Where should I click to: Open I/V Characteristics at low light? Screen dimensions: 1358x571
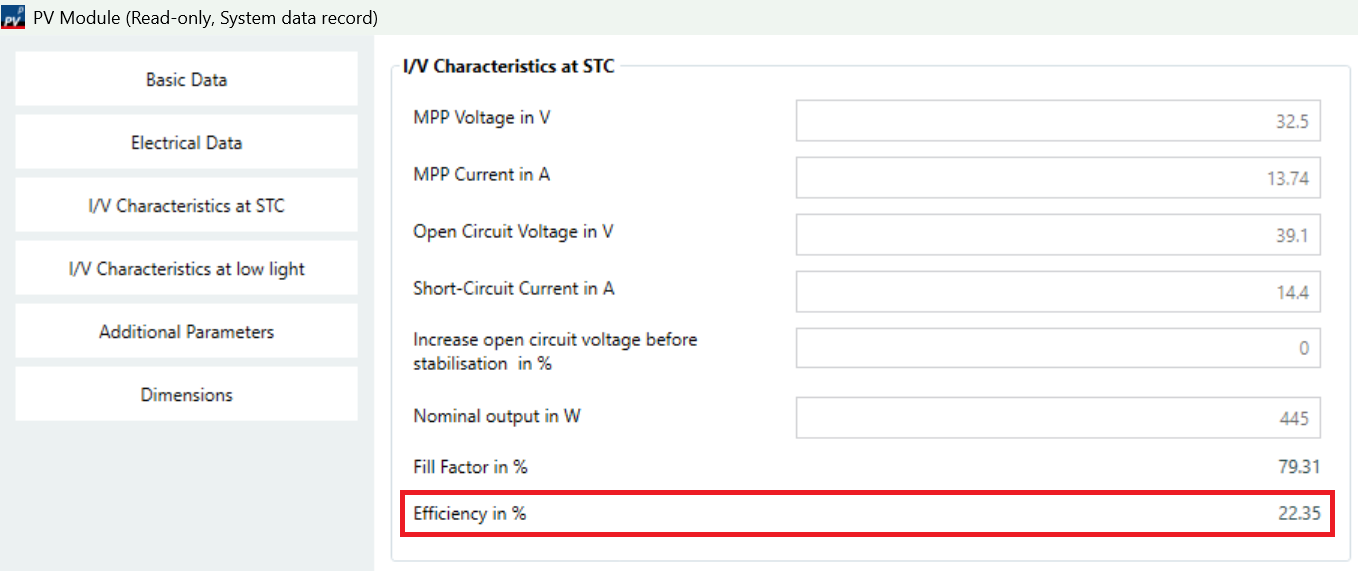pyautogui.click(x=186, y=269)
